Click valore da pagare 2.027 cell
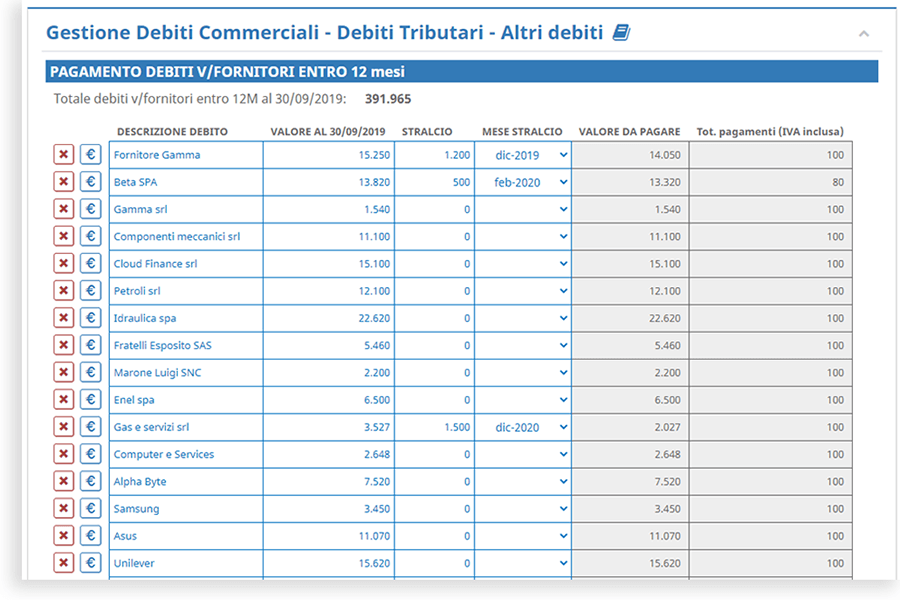This screenshot has width=900, height=600. [x=630, y=427]
